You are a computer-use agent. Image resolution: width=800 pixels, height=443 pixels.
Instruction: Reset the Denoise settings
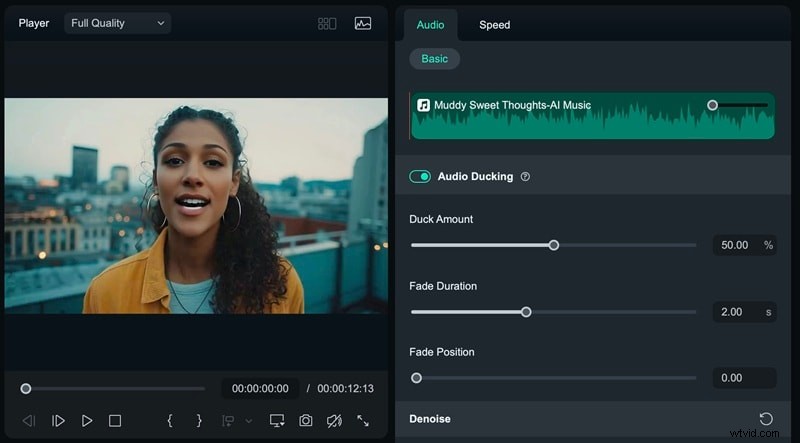pos(766,419)
